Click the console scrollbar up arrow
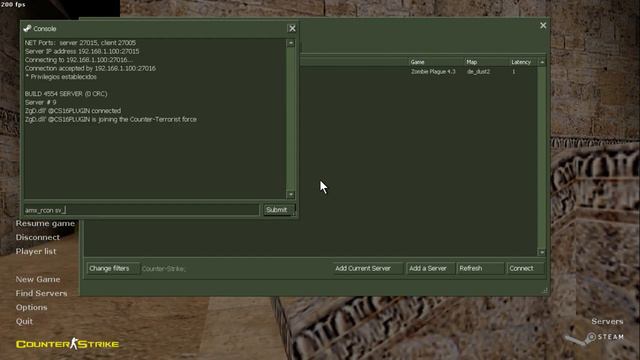640x360 pixels. pyautogui.click(x=291, y=43)
